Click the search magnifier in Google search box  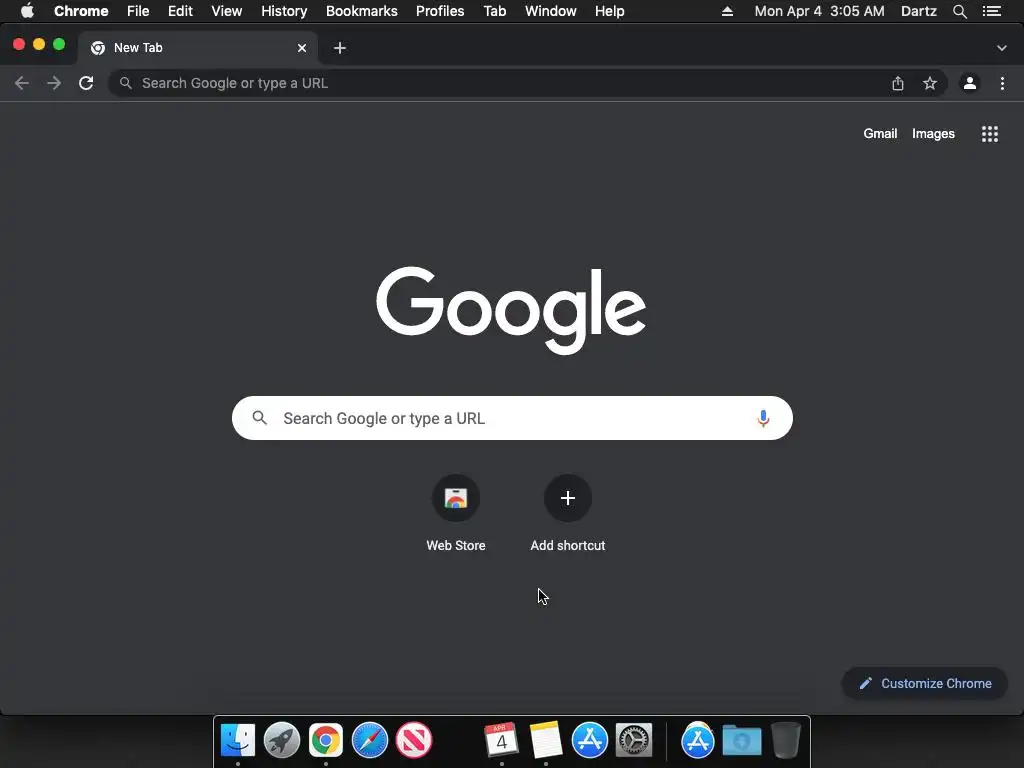(x=259, y=418)
